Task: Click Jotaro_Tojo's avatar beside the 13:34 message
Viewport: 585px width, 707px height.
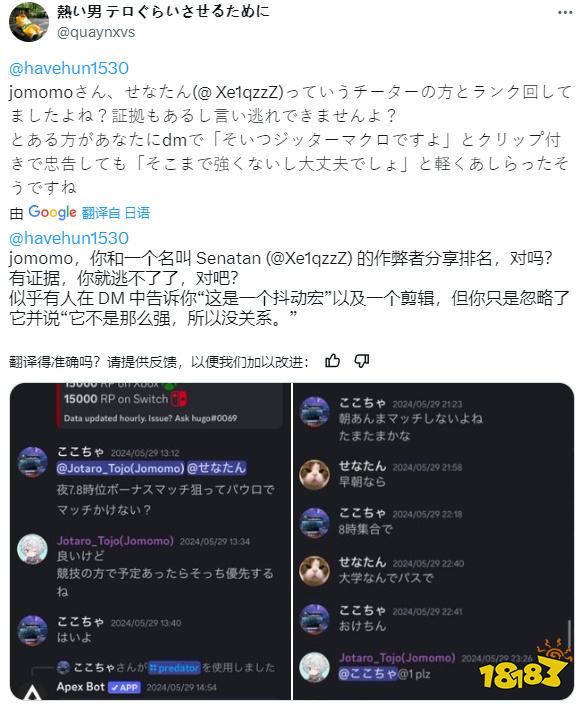Action: [32, 549]
